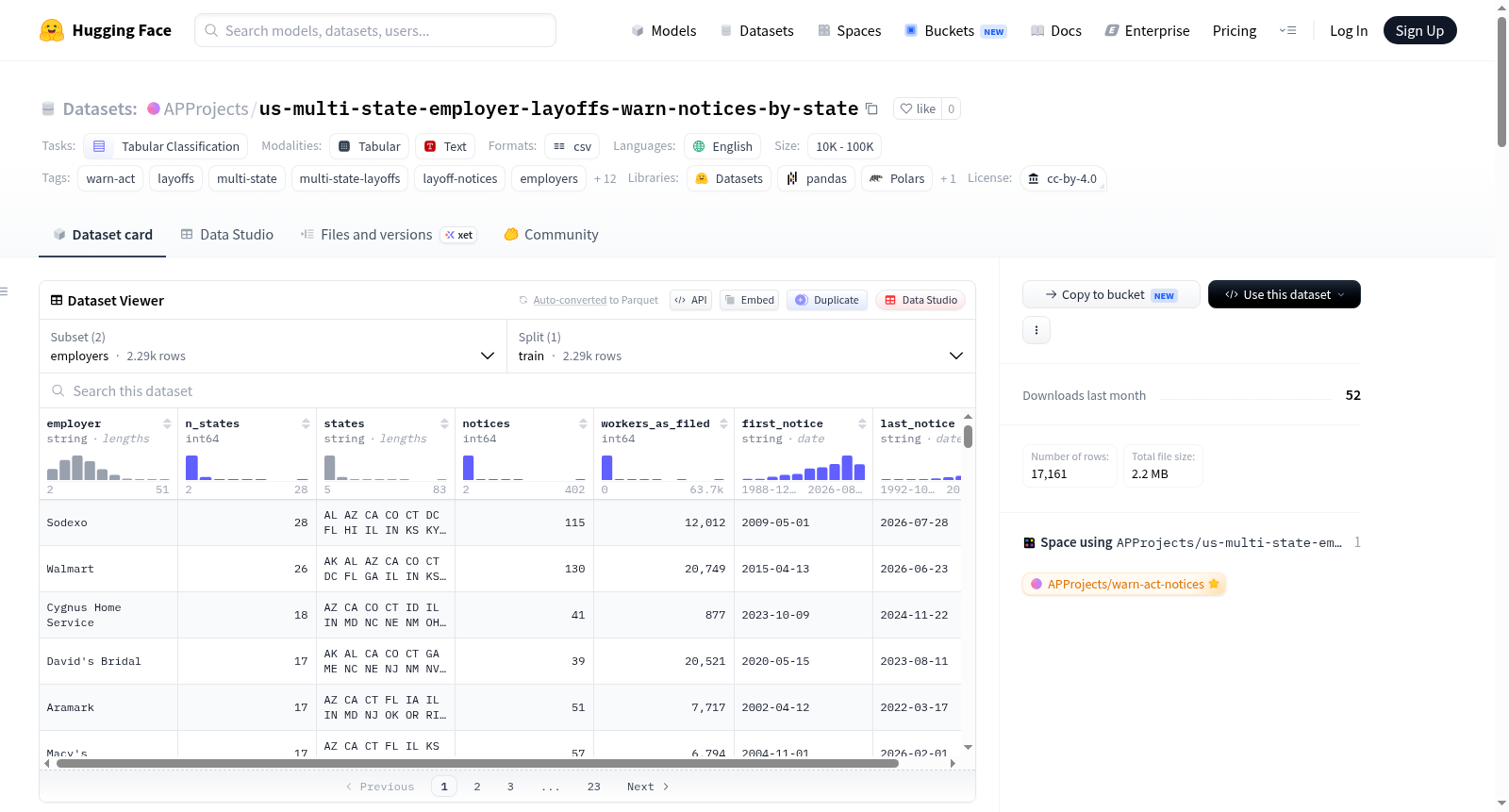Open Buckets in navigation bar
The height and width of the screenshot is (812, 1509).
click(x=955, y=31)
